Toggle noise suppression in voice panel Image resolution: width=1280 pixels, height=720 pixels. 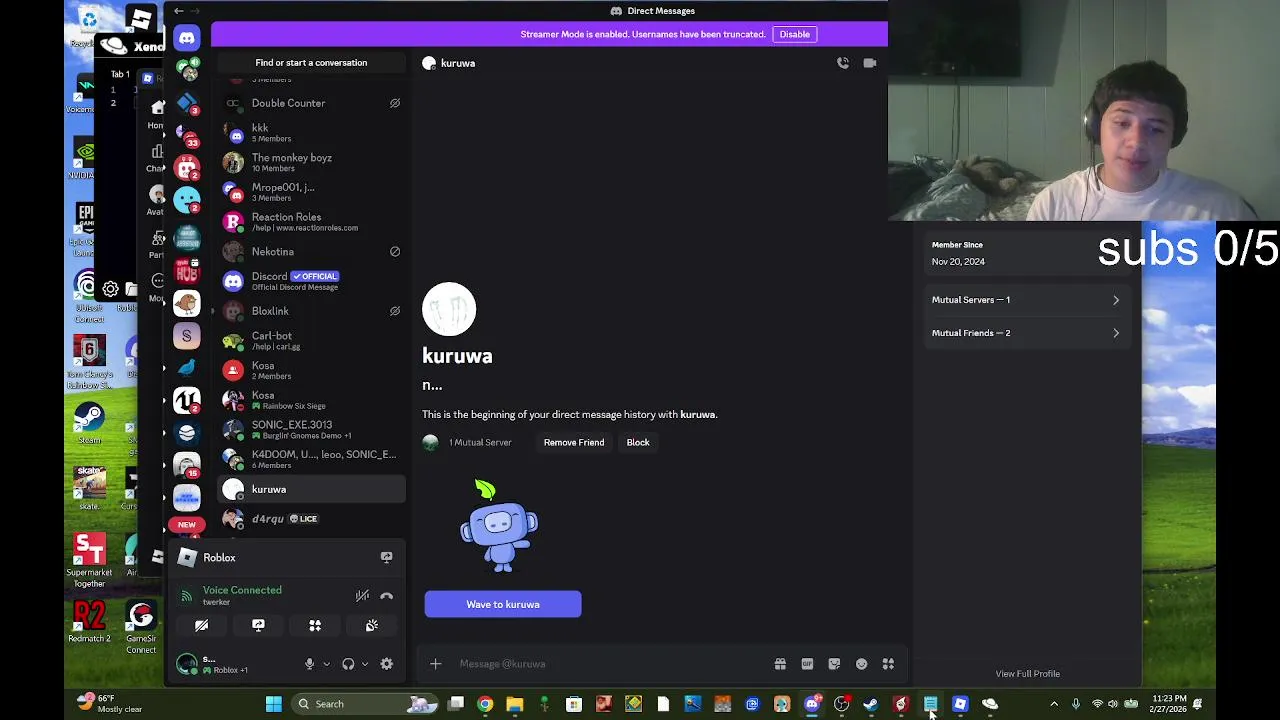[362, 596]
